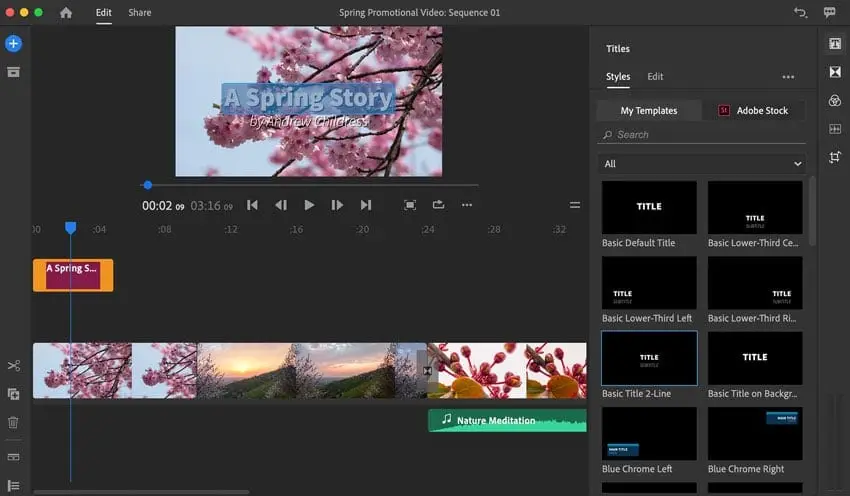Viewport: 850px width, 496px height.
Task: Select the Styles tab in Titles panel
Action: (x=618, y=76)
